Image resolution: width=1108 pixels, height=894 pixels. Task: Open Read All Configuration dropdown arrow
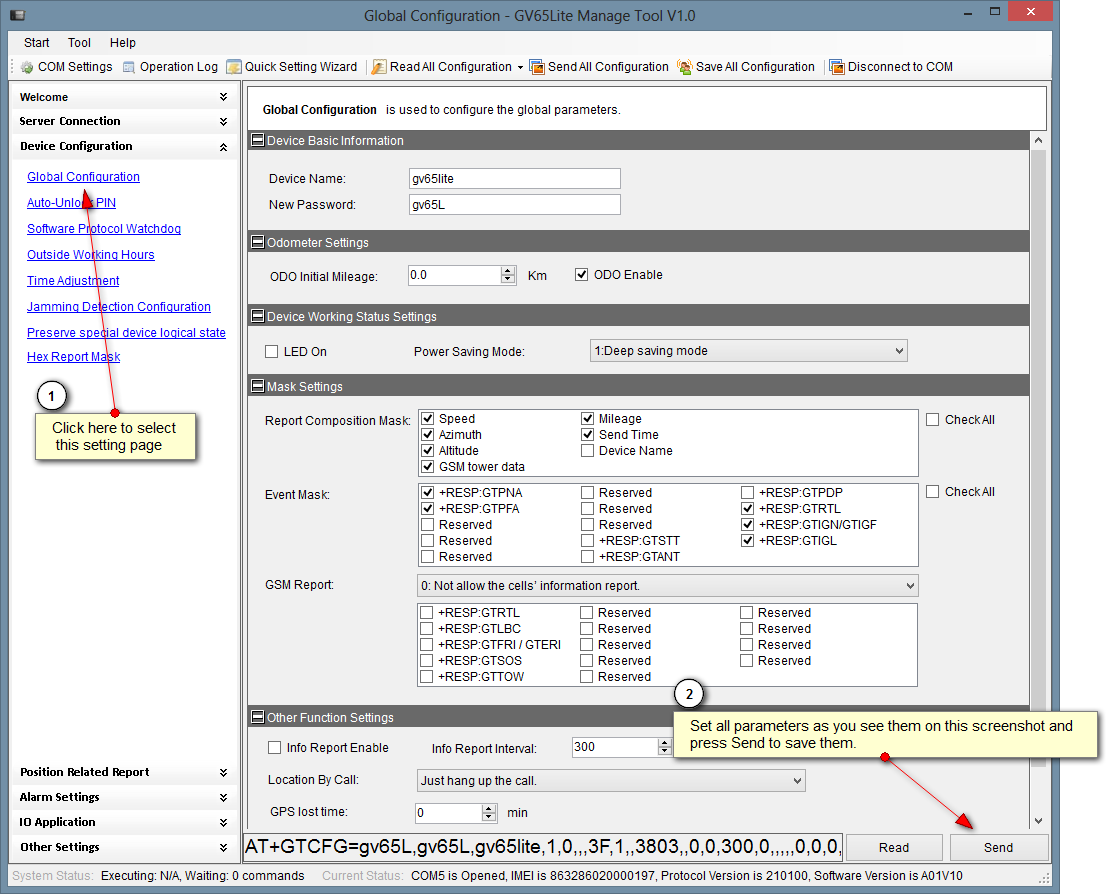(x=520, y=67)
